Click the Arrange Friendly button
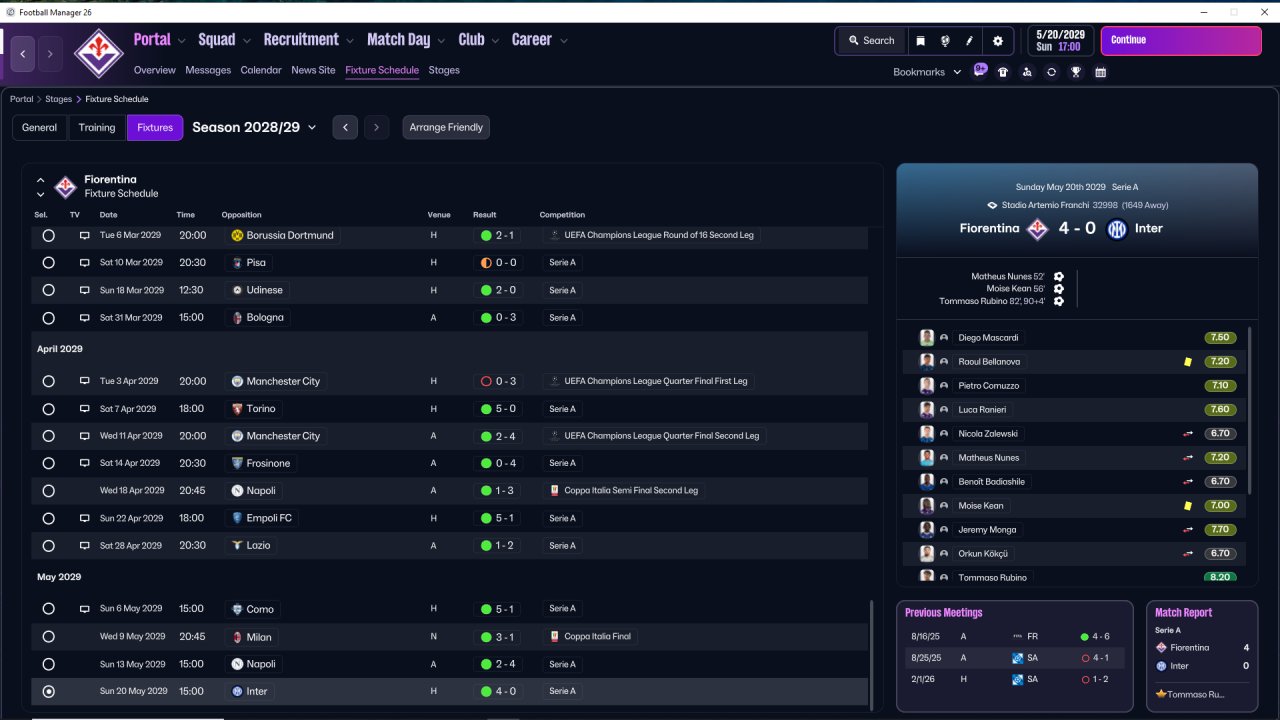This screenshot has width=1280, height=720. point(446,127)
